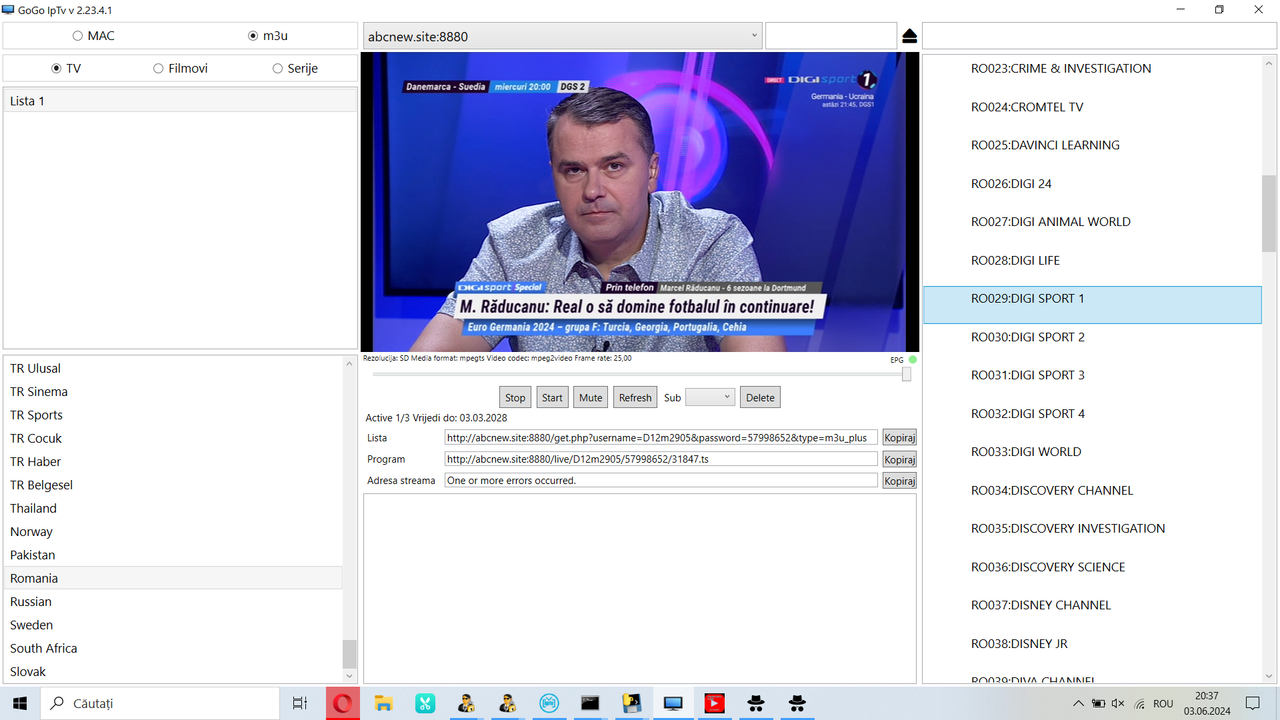The height and width of the screenshot is (720, 1280).
Task: Click the Program URL input field
Action: (x=661, y=459)
